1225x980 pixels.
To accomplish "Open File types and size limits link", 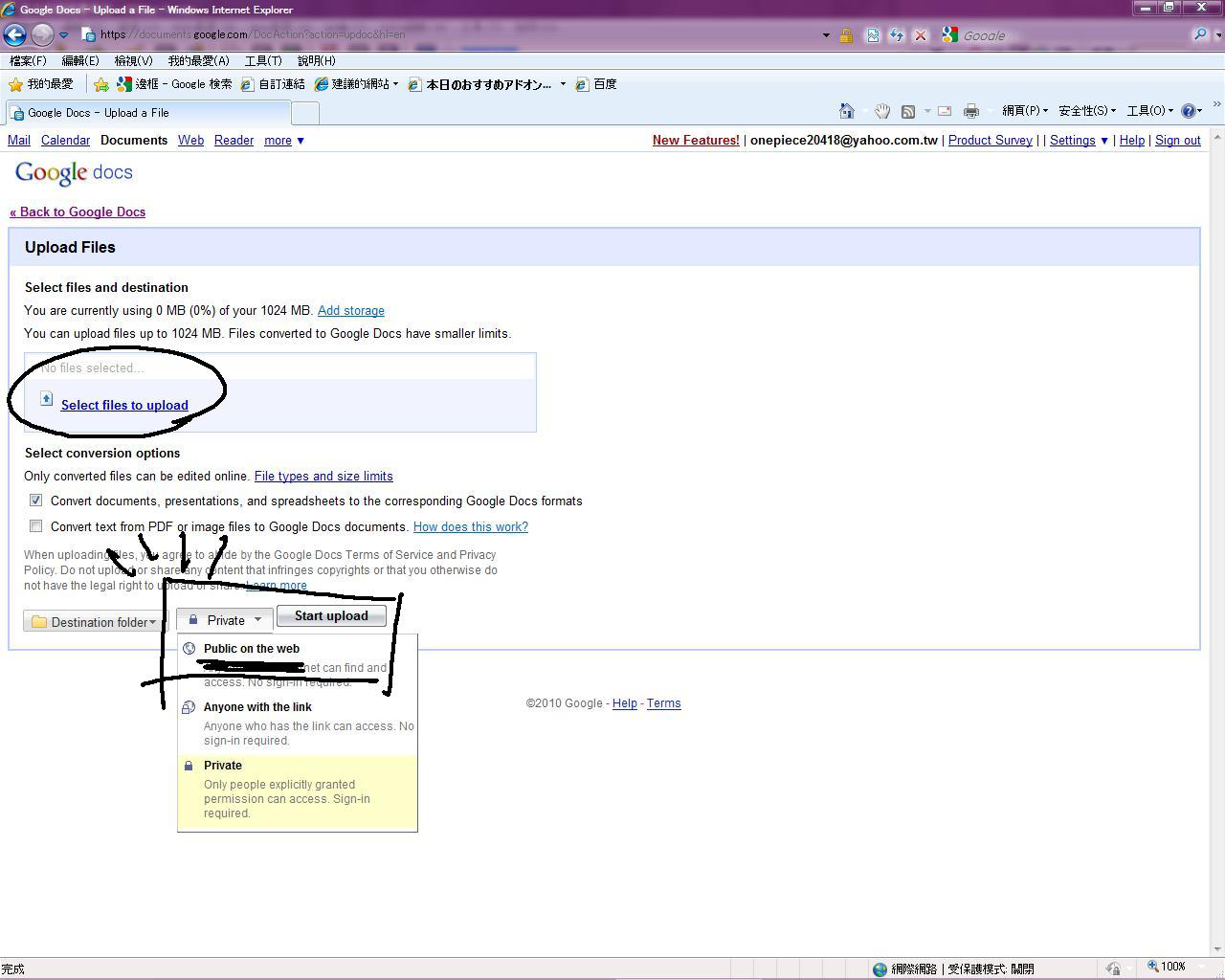I will click(x=323, y=476).
